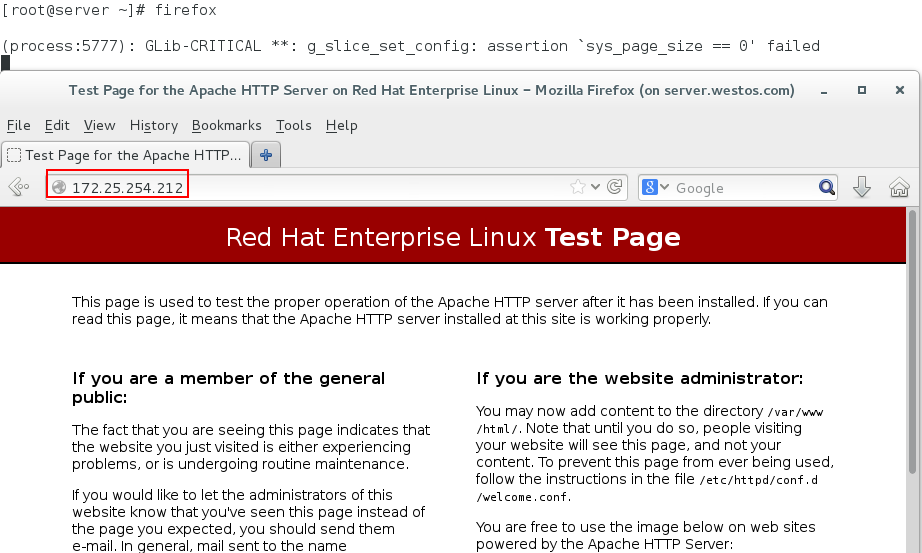Viewport: 922px width, 553px height.
Task: Click the GLib-CRITICAL terminal message
Action: pos(410,46)
